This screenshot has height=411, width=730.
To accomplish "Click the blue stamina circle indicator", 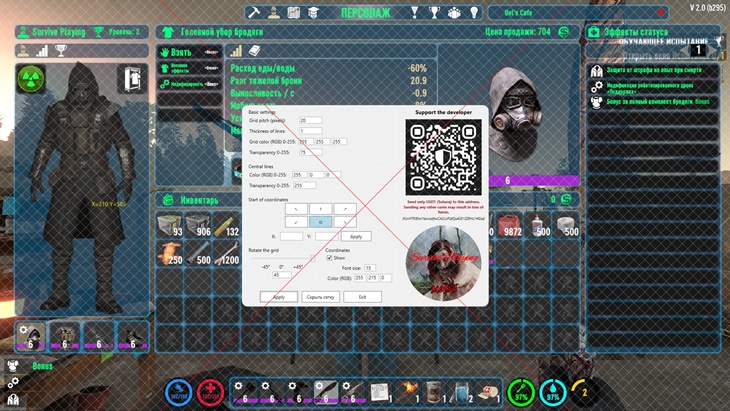I will point(178,392).
